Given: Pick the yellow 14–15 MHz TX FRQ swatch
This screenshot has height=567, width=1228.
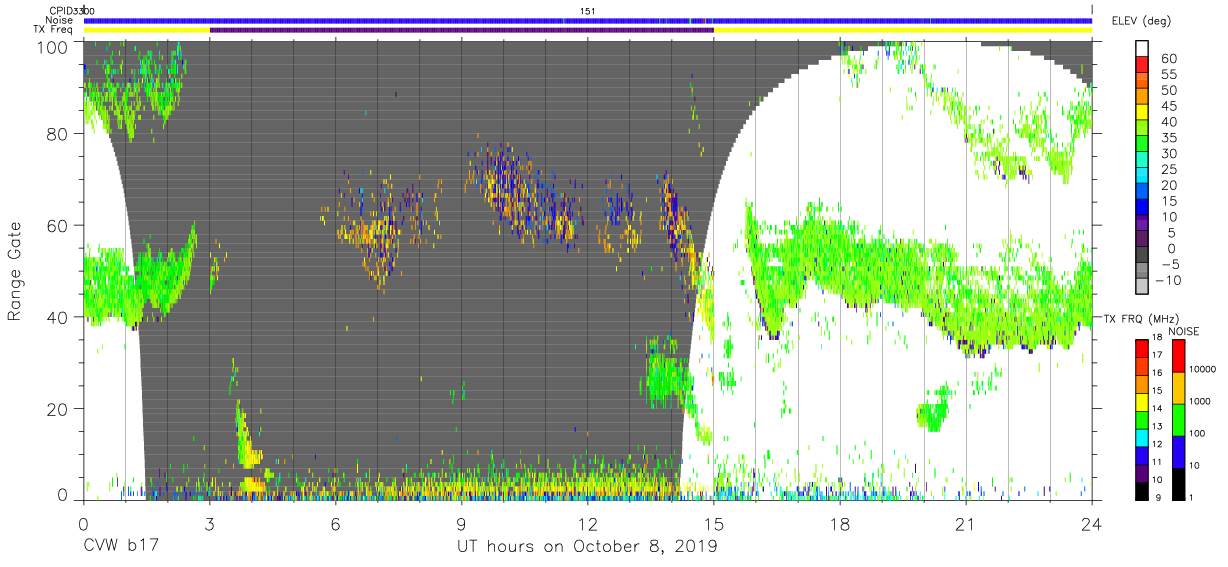Looking at the screenshot, I should [x=1144, y=401].
